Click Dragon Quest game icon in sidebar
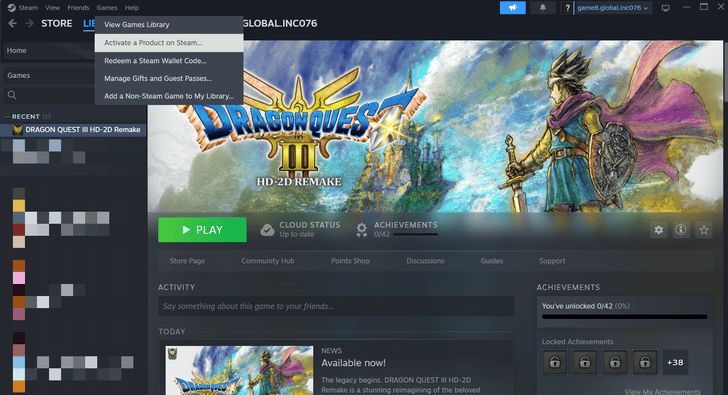Screen dimensions: 728x395 [18, 130]
